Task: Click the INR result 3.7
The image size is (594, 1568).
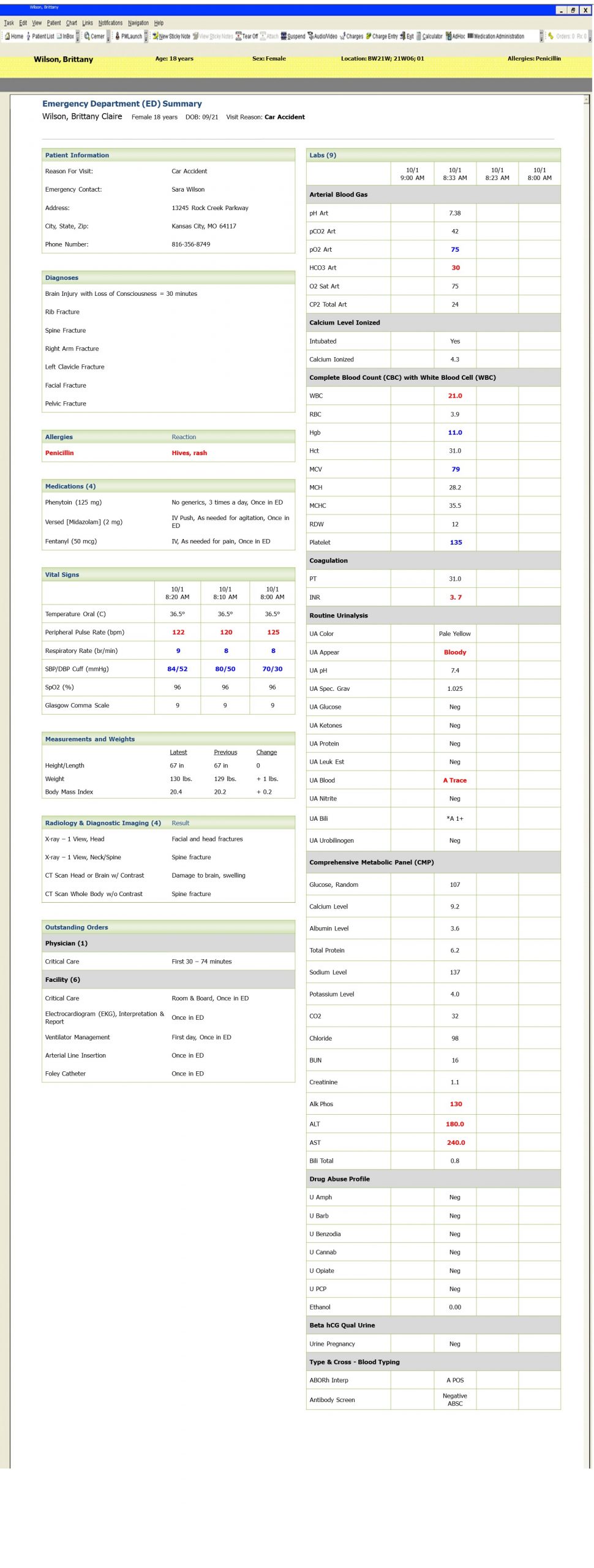Action: 456,597
